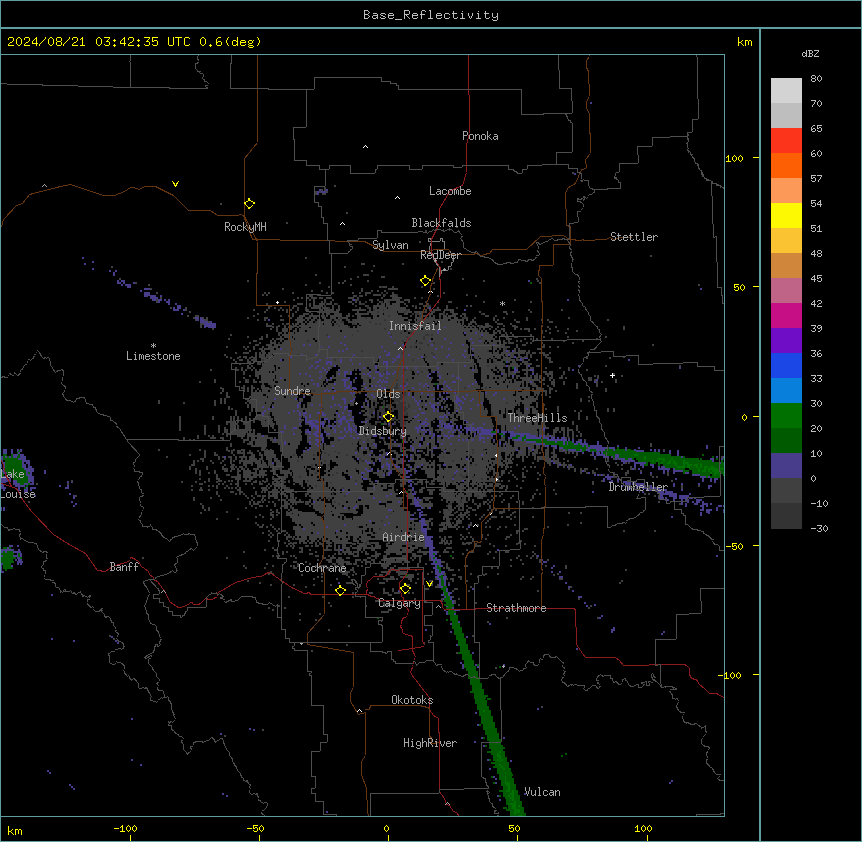Click the Base_Reflectivity title text

point(431,15)
